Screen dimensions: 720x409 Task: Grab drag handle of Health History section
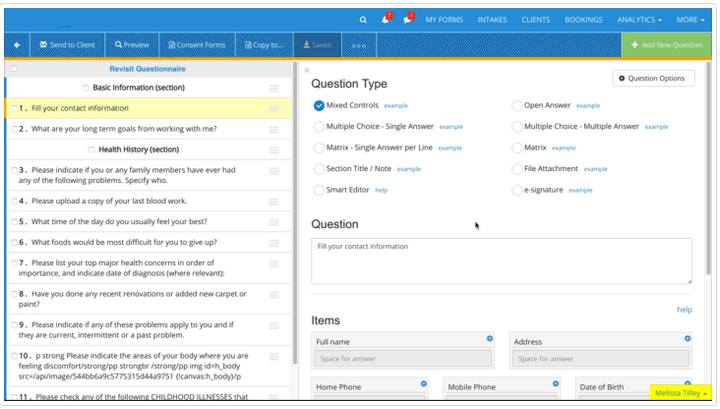(274, 150)
